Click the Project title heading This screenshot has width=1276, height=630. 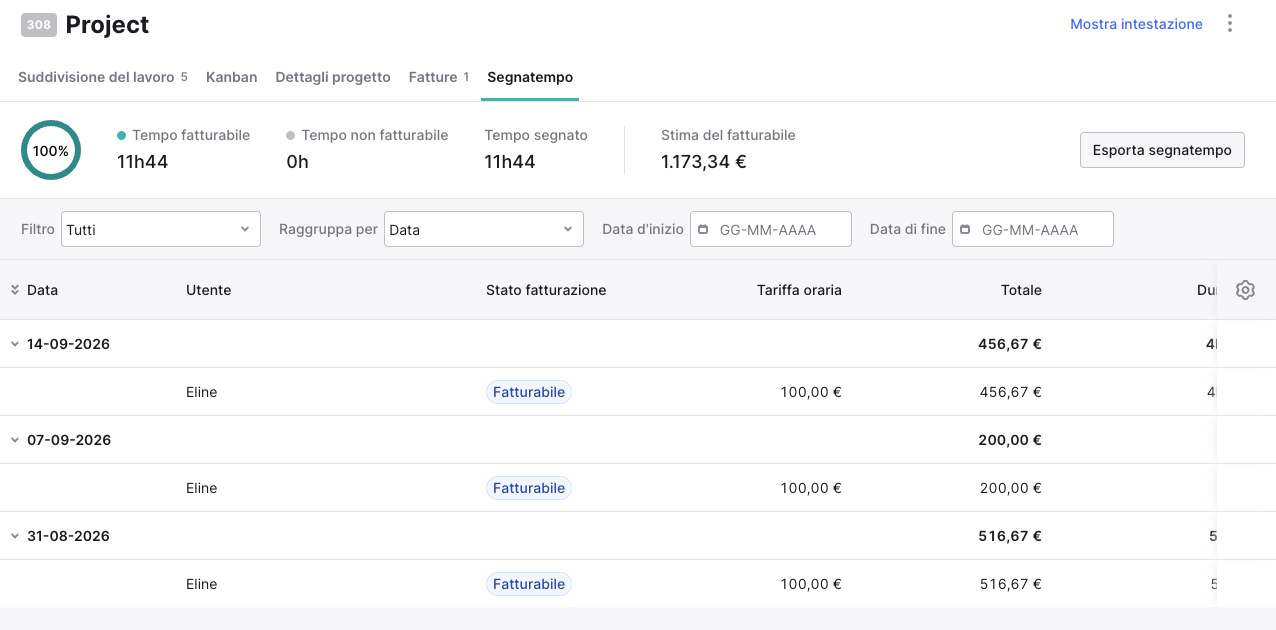point(107,25)
